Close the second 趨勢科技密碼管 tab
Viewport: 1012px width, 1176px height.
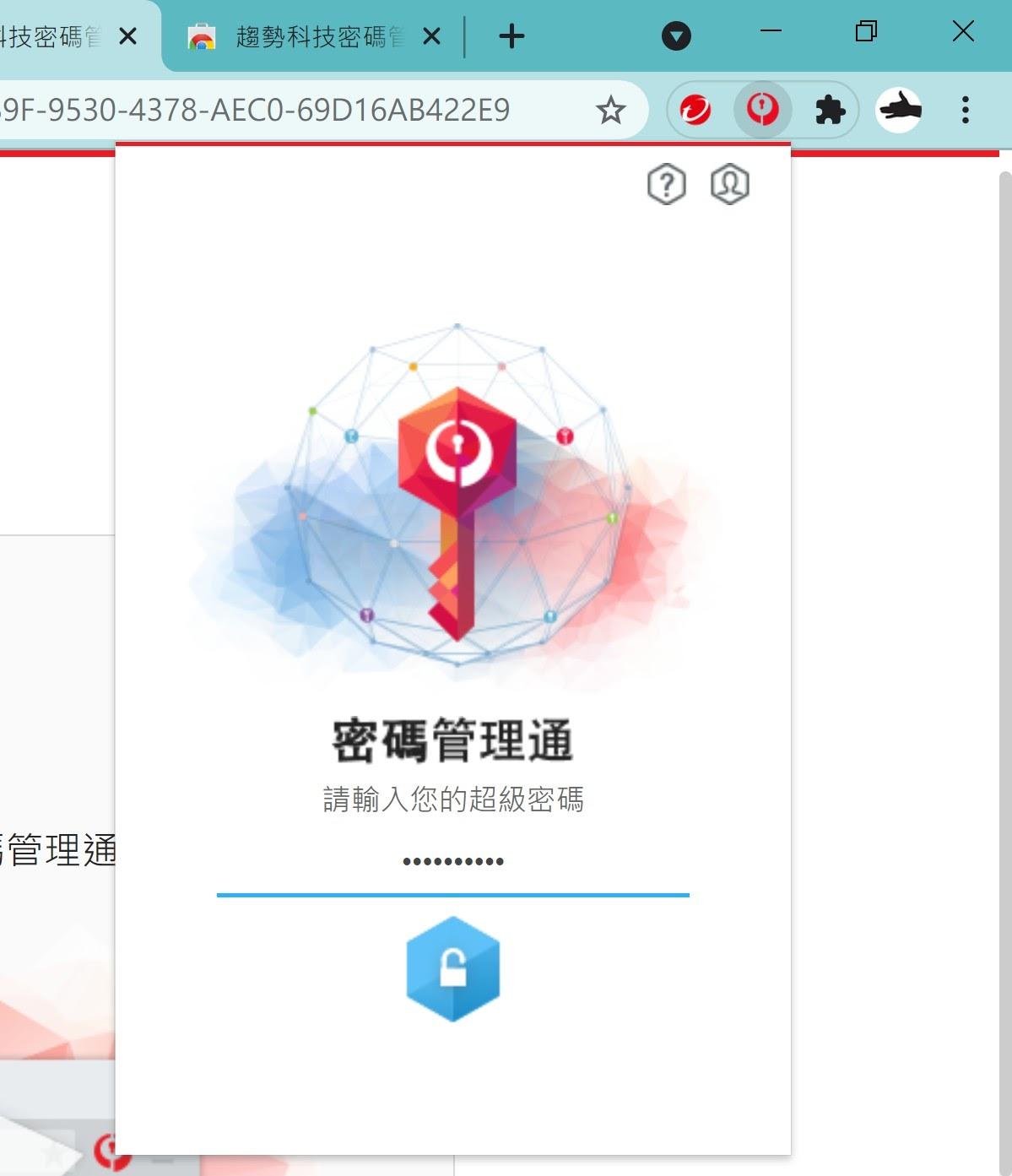(431, 36)
